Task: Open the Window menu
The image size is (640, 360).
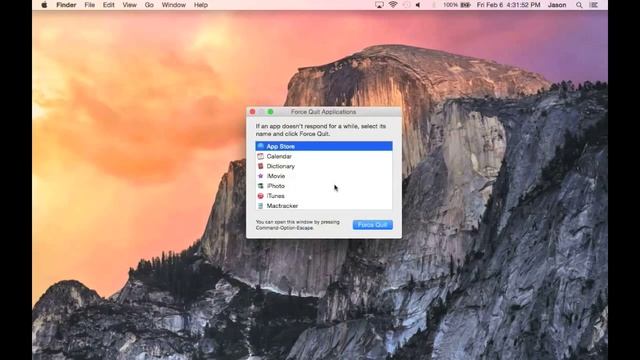Action: (x=173, y=5)
